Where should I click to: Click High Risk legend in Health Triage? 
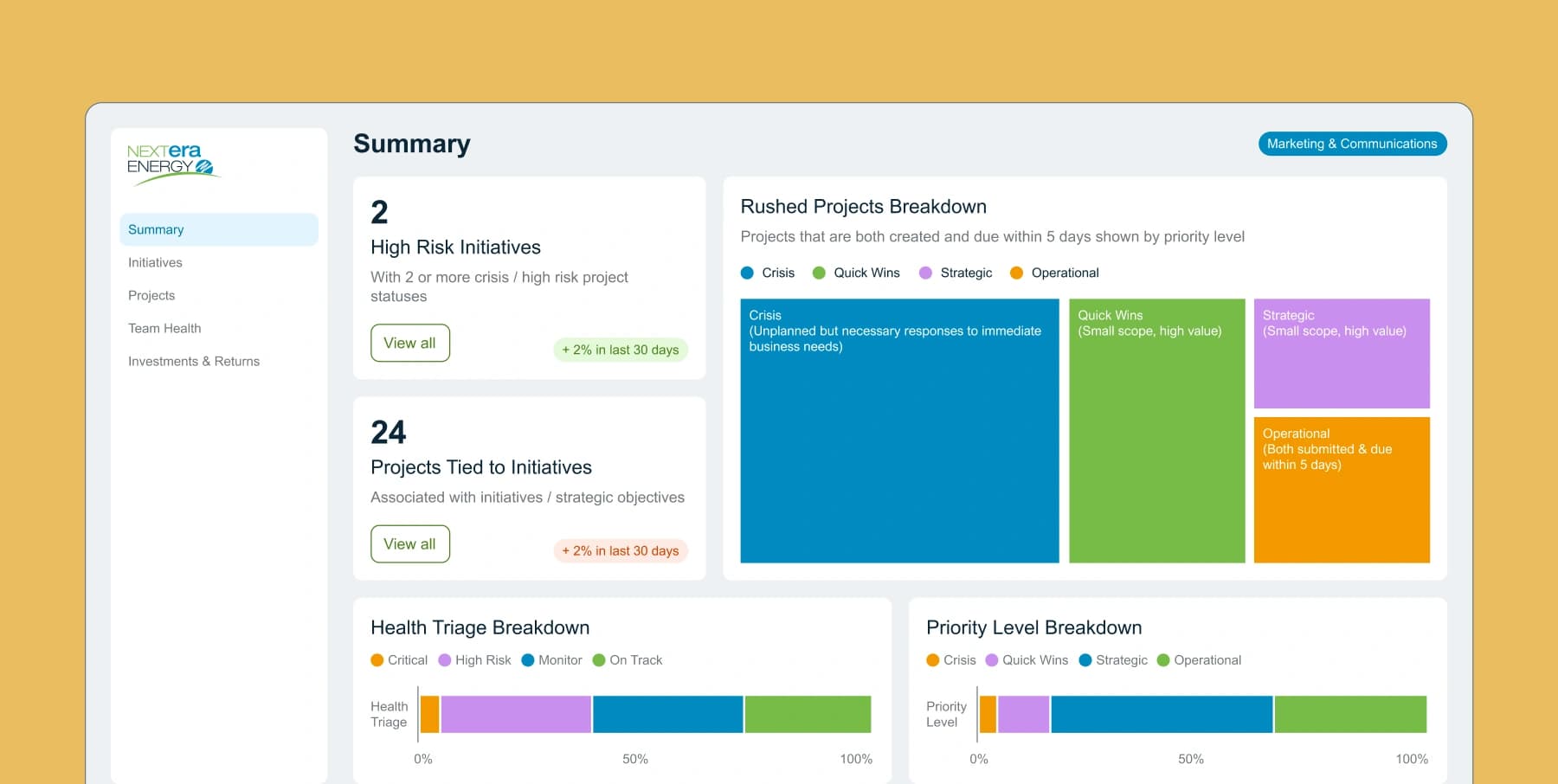[474, 660]
